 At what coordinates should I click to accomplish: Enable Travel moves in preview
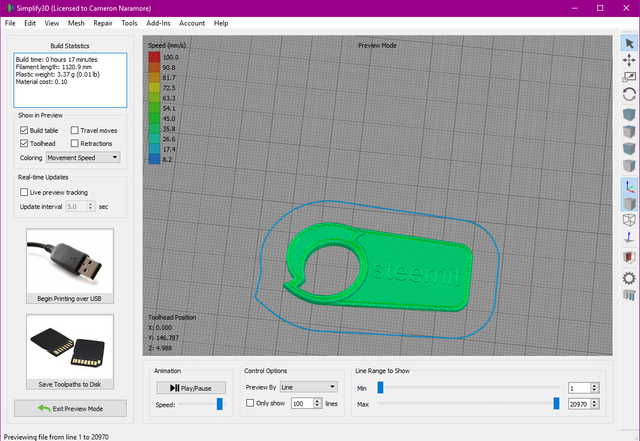(x=75, y=130)
